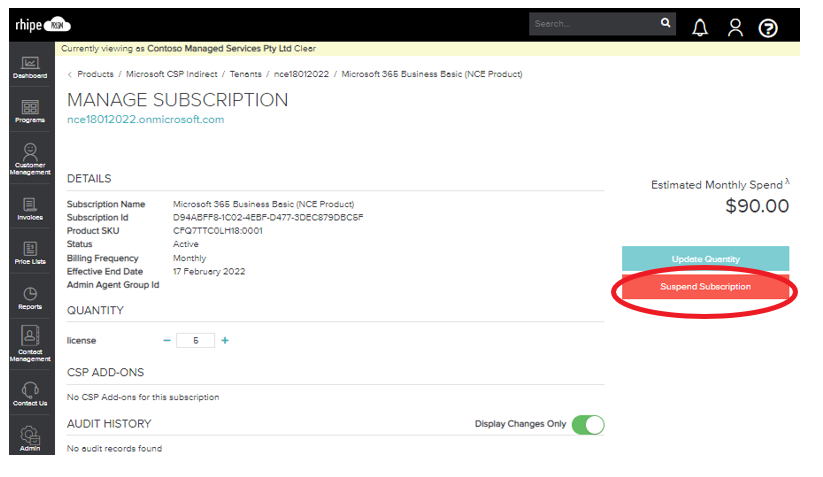
Task: Go to nce18012022 breadcrumb
Action: pyautogui.click(x=301, y=74)
